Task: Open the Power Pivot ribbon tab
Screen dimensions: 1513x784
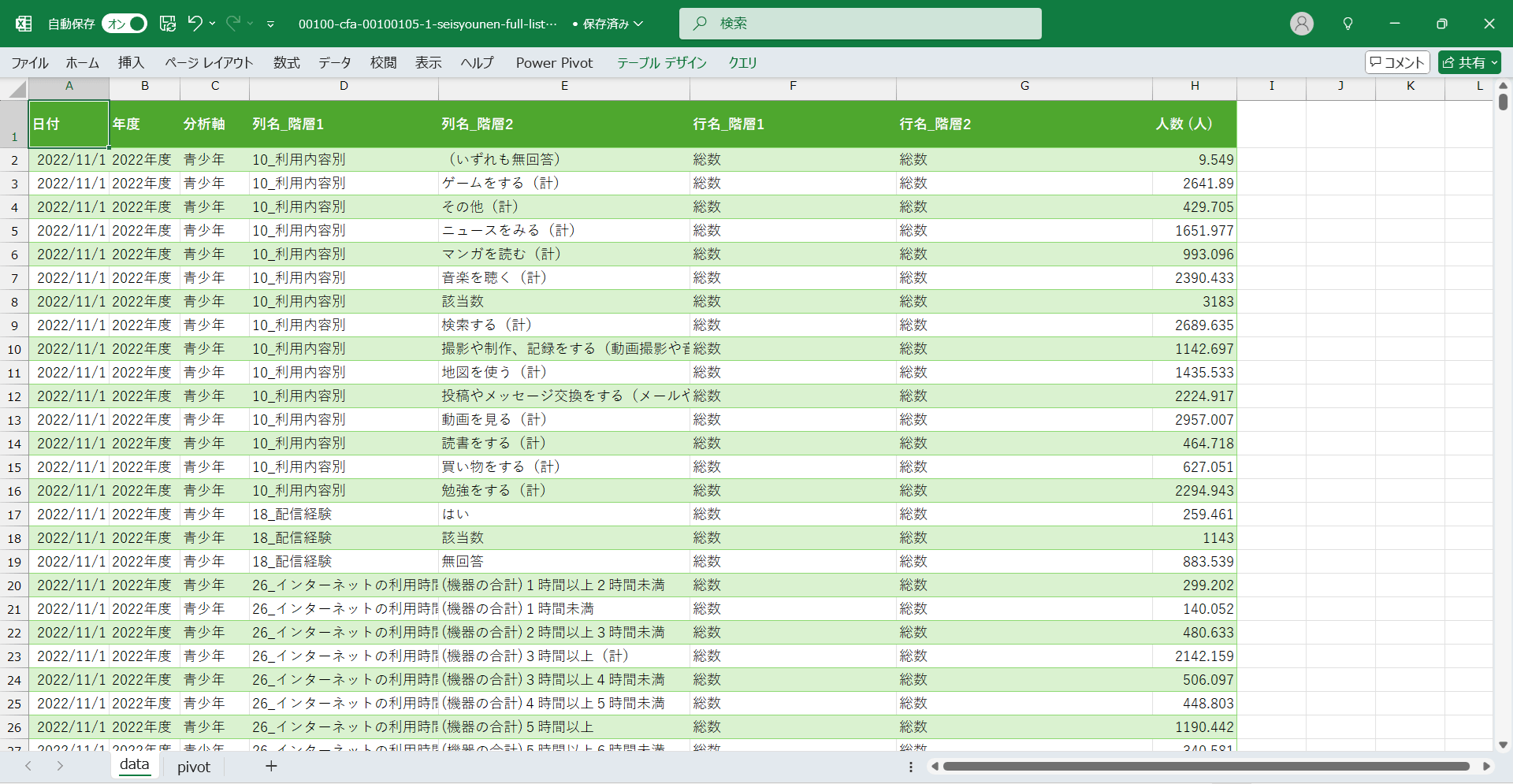Action: (x=554, y=62)
